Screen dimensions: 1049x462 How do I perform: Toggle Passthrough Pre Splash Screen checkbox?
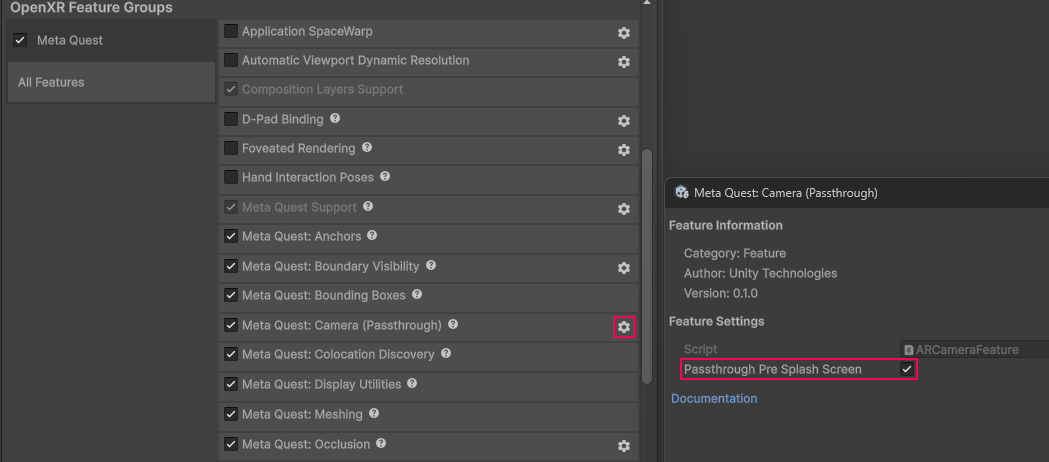(906, 369)
